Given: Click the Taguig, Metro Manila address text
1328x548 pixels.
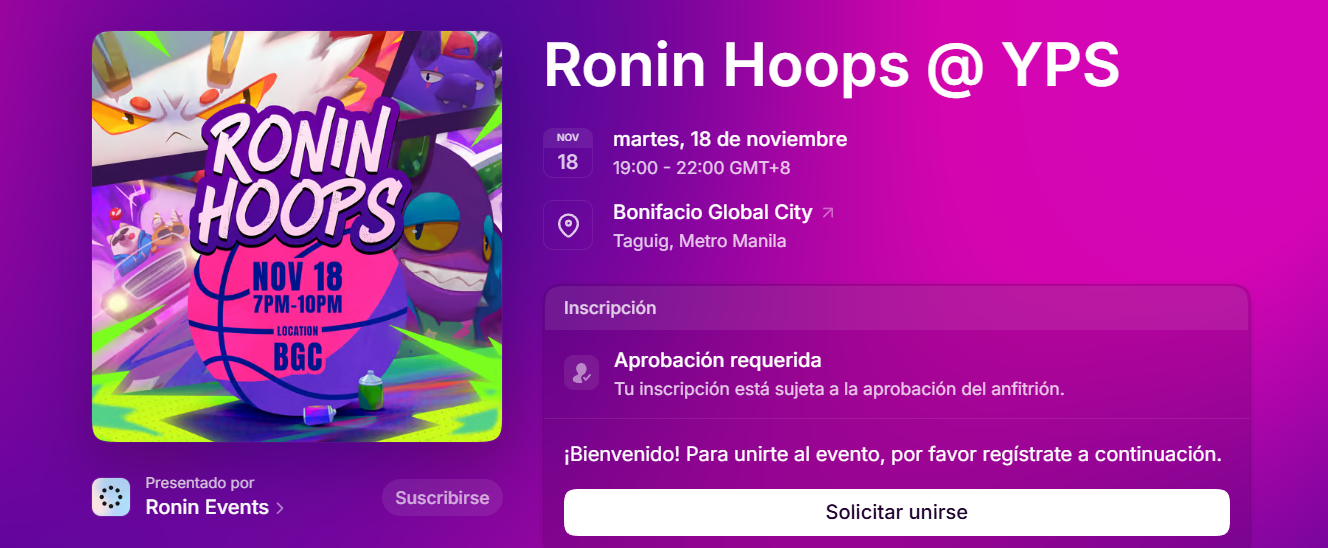Looking at the screenshot, I should pos(699,241).
